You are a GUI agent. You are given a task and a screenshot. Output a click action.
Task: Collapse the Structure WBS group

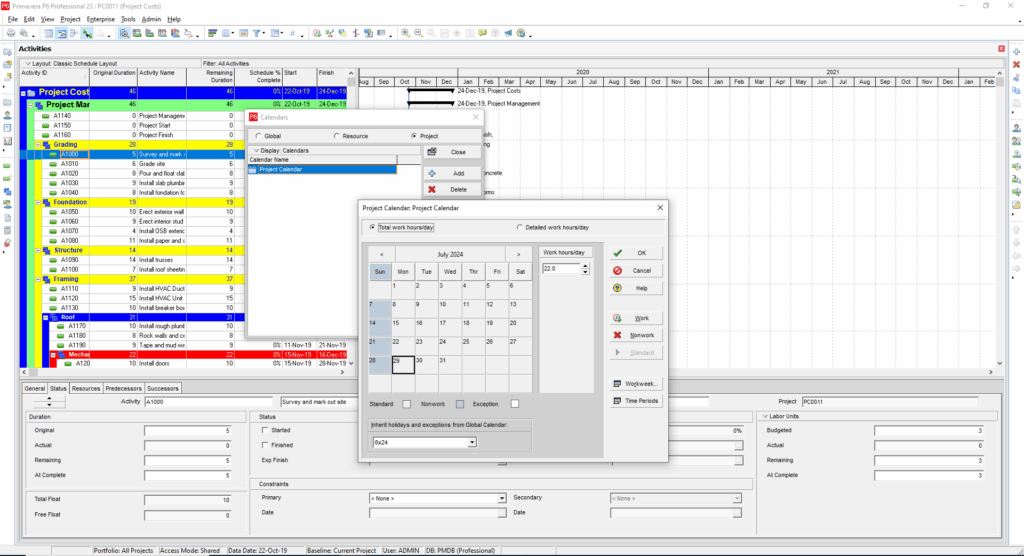pyautogui.click(x=39, y=250)
